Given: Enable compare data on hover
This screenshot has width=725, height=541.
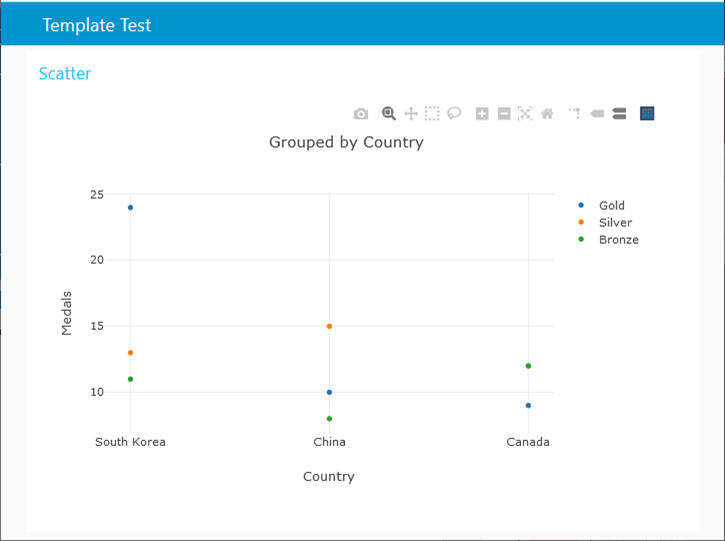Looking at the screenshot, I should tap(619, 114).
